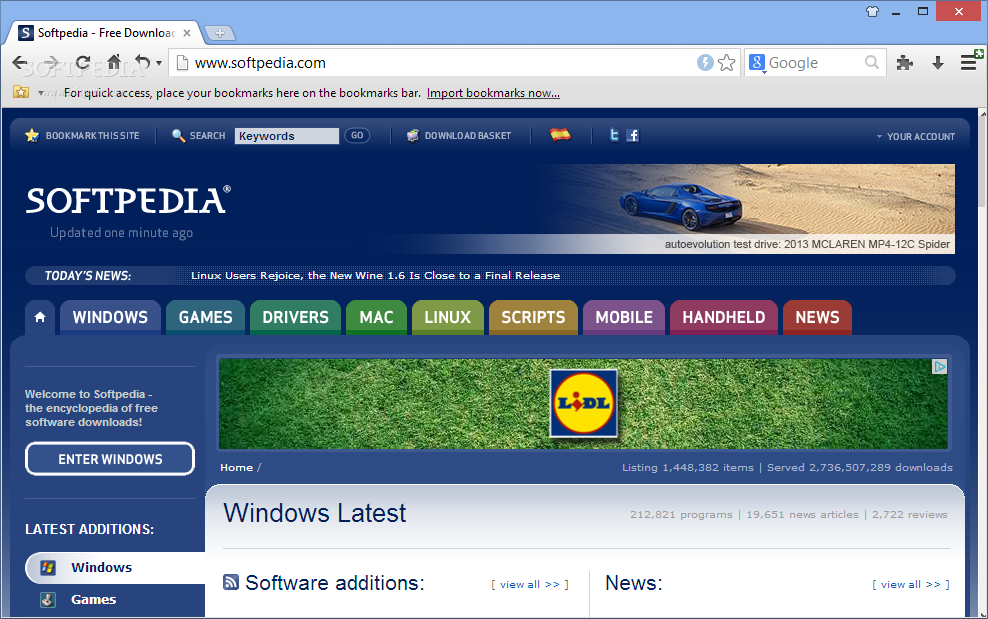This screenshot has width=988, height=619.
Task: Click the undo closed tab arrow icon
Action: [143, 62]
